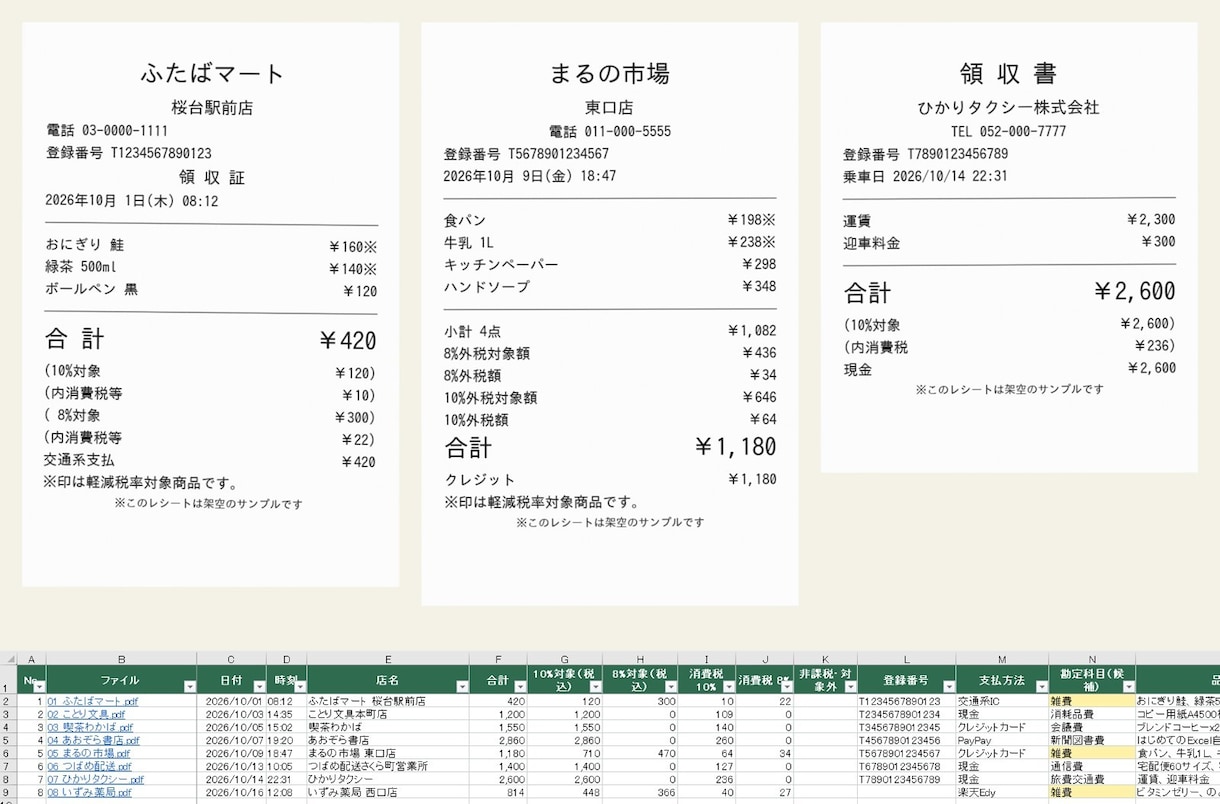Screen dimensions: 1220x804
Task: Select column A header
Action: click(x=32, y=658)
